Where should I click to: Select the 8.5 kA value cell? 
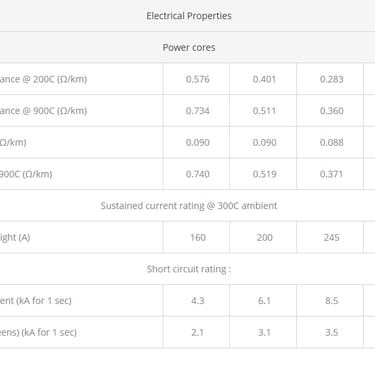[331, 301]
